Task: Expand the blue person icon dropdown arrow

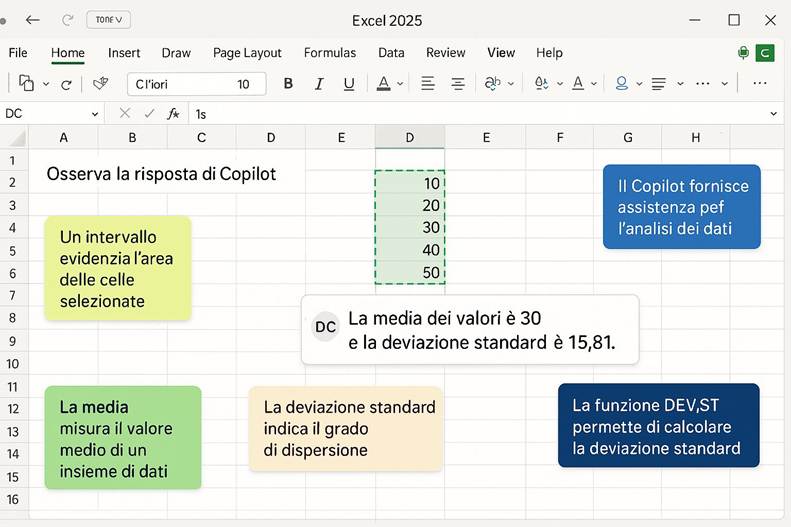Action: pyautogui.click(x=639, y=84)
